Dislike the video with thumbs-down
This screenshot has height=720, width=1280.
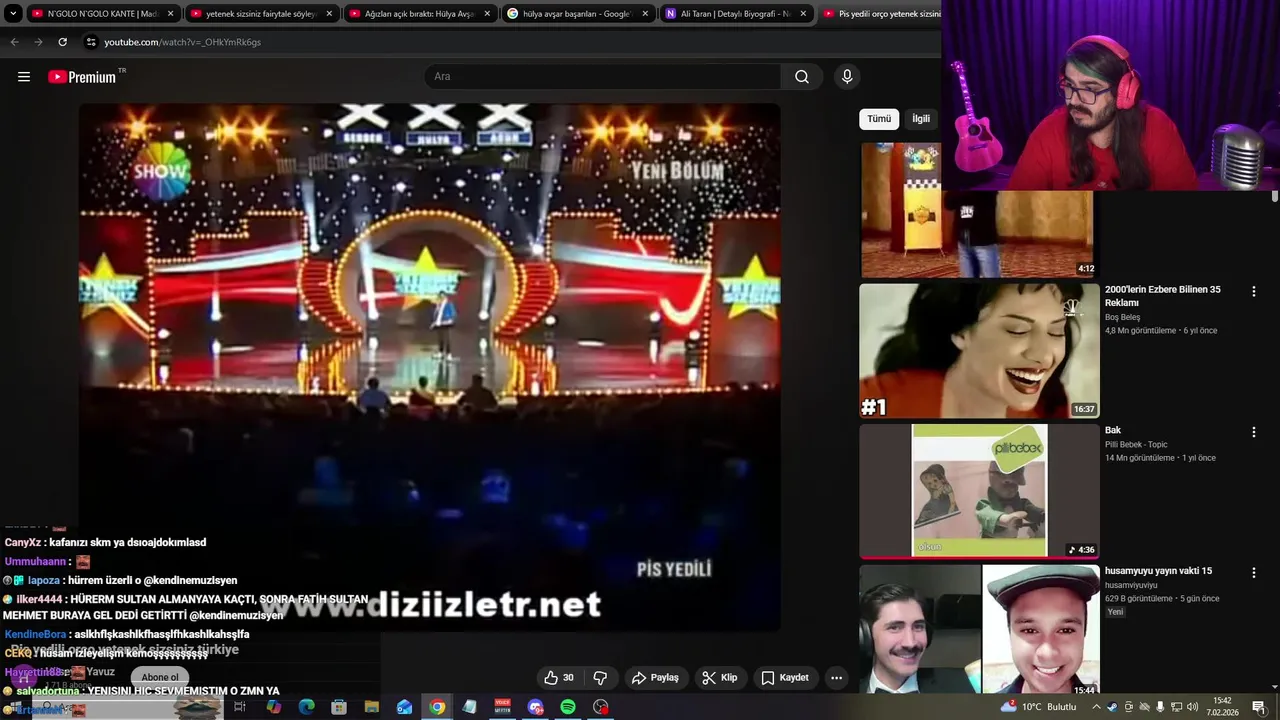pos(600,678)
